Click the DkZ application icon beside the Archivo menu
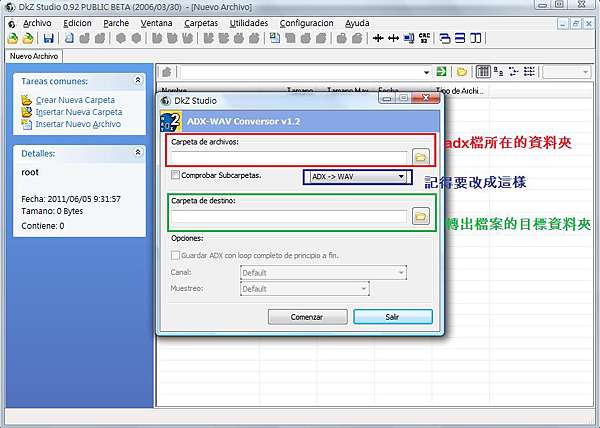The height and width of the screenshot is (428, 600). [12, 24]
